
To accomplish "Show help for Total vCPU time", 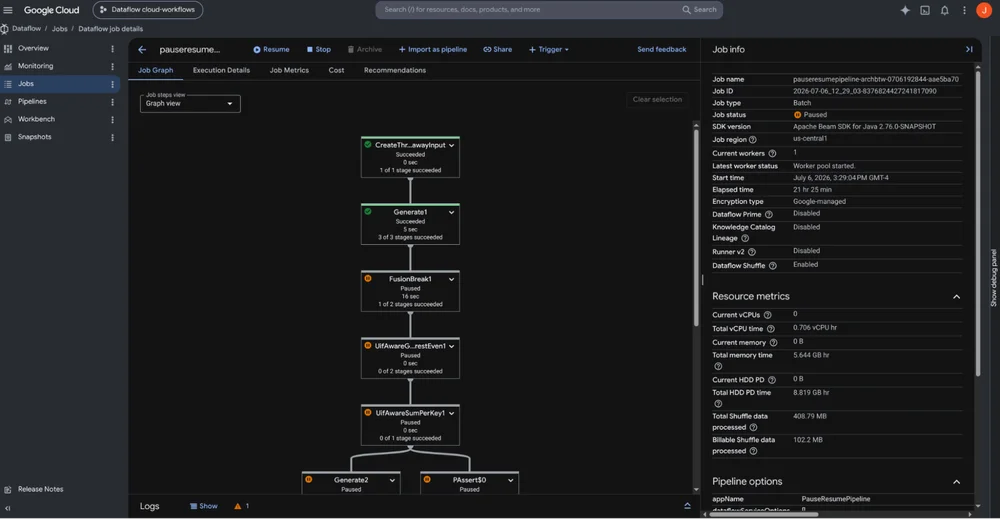I will [770, 329].
